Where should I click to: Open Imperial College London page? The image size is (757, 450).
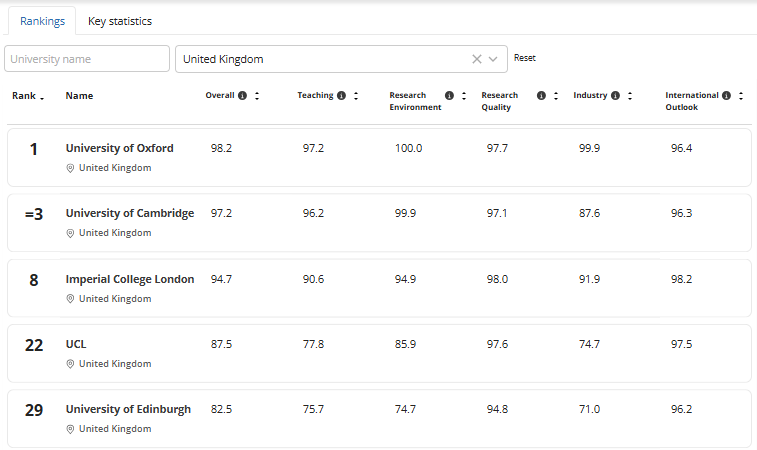coord(130,279)
